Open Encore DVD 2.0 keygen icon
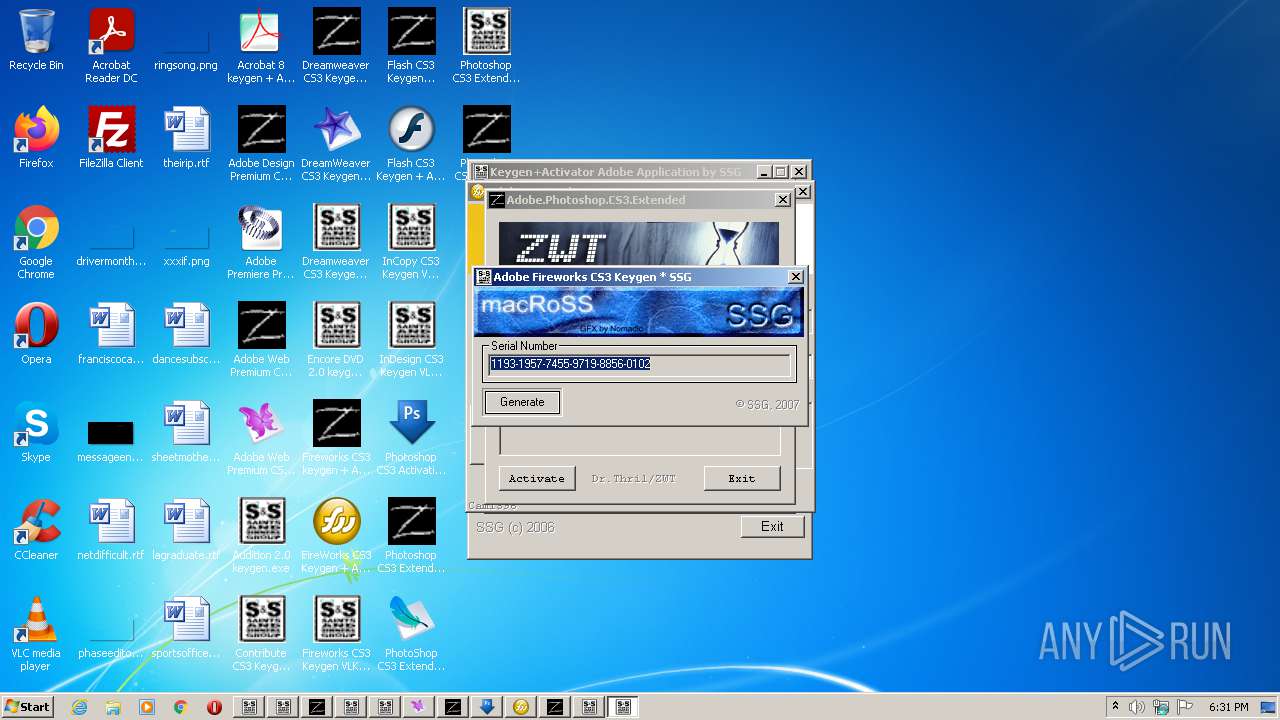This screenshot has height=720, width=1280. point(336,340)
